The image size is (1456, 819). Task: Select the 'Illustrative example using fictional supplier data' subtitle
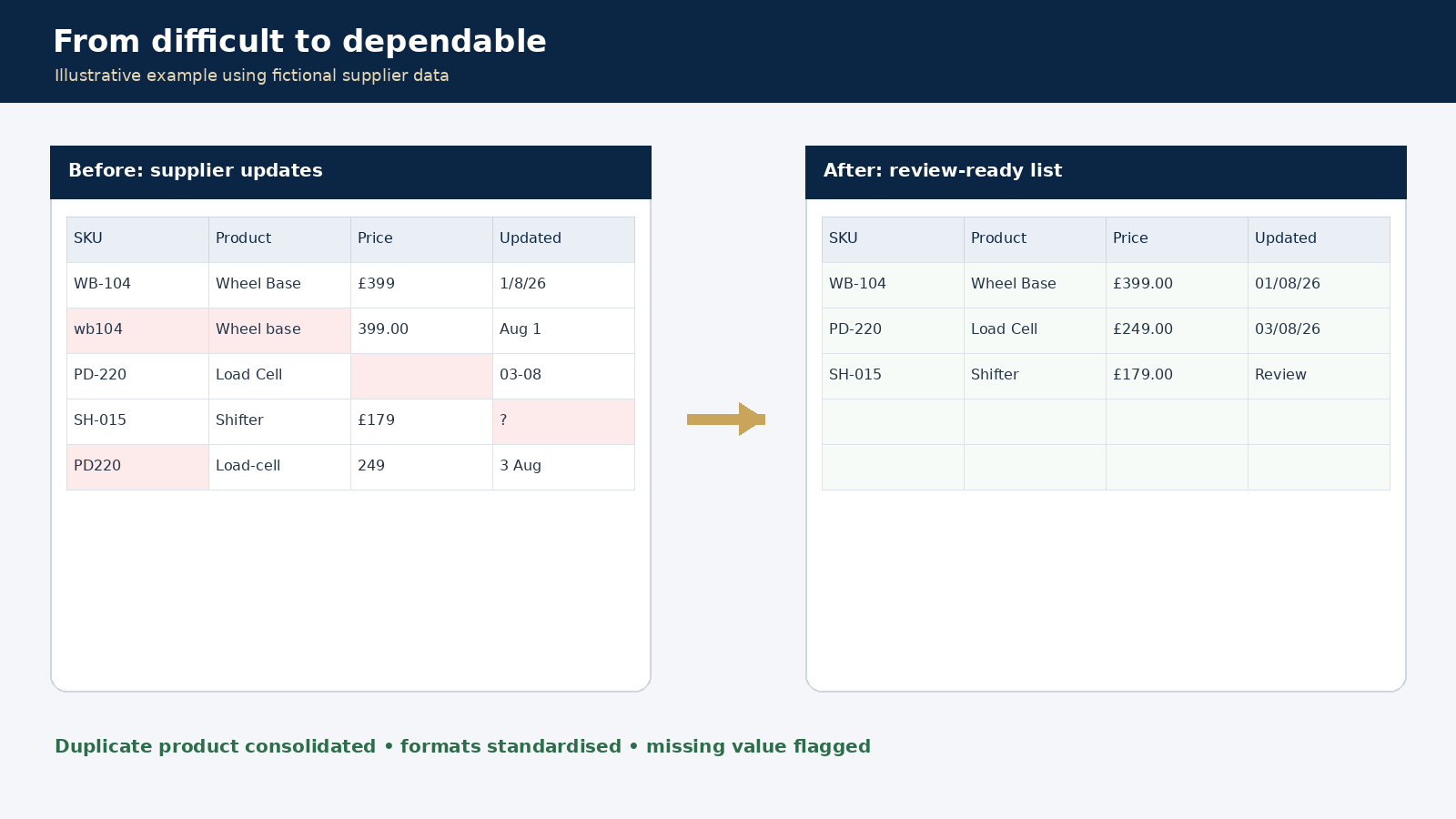(x=252, y=76)
